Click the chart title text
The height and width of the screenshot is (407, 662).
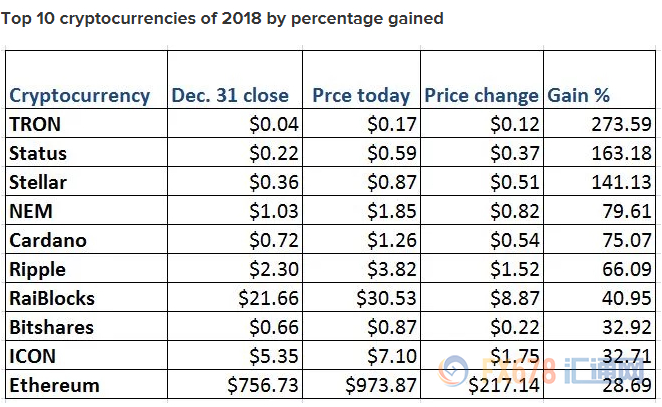[222, 18]
